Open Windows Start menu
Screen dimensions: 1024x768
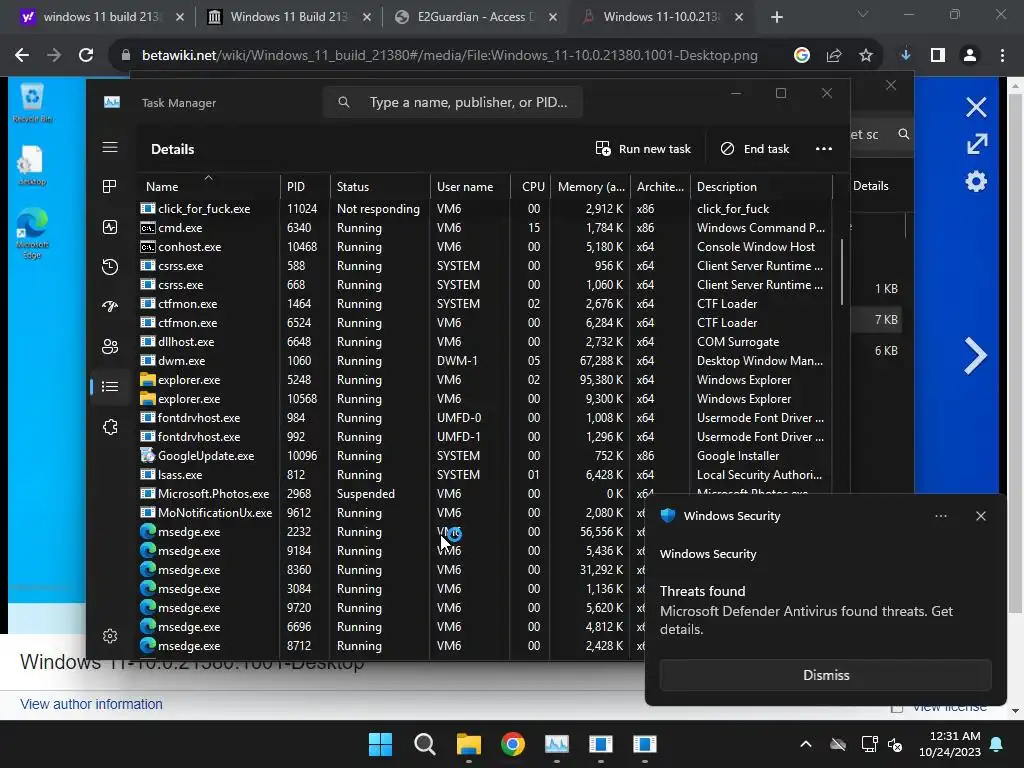tap(380, 744)
